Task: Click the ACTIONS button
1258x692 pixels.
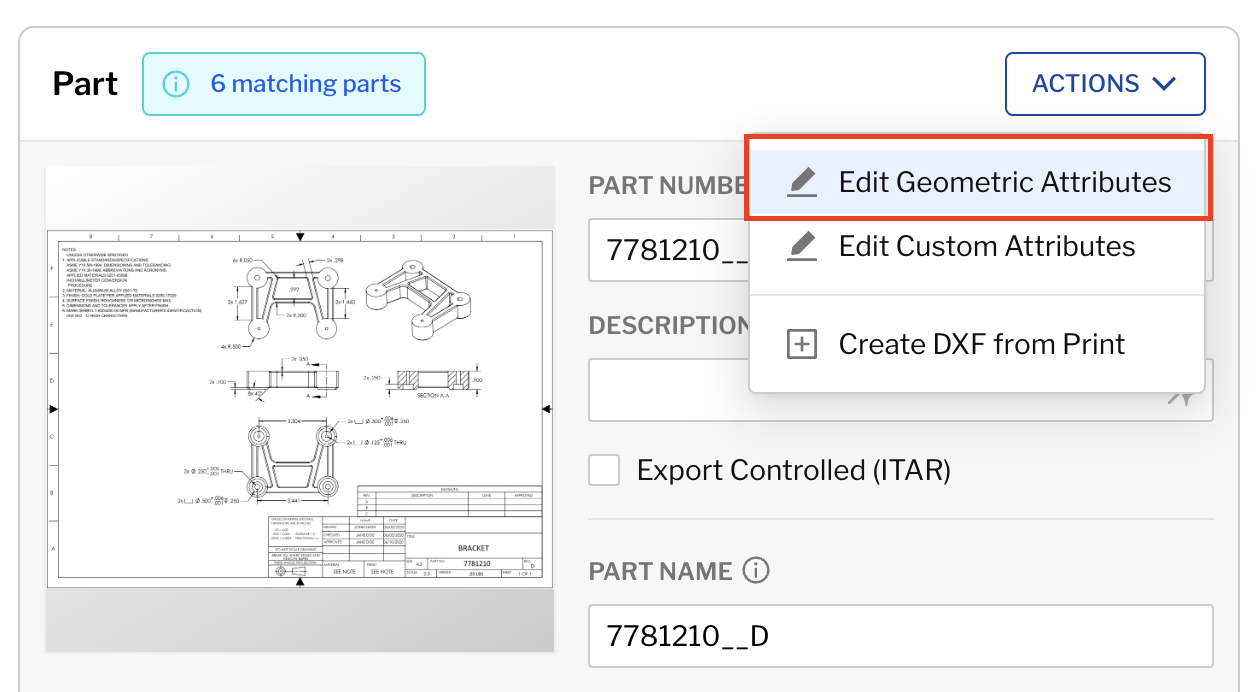Action: pyautogui.click(x=1105, y=84)
